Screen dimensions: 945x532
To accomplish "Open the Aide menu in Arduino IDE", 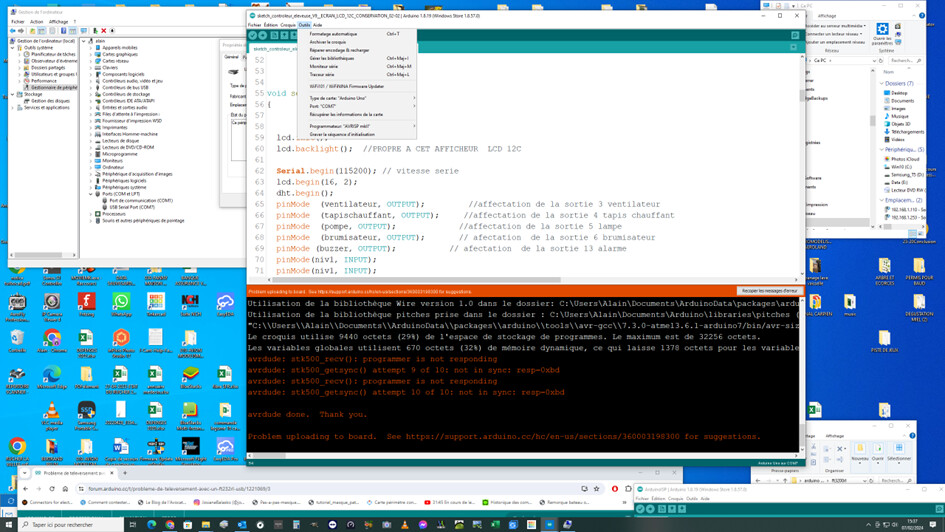I will (318, 25).
